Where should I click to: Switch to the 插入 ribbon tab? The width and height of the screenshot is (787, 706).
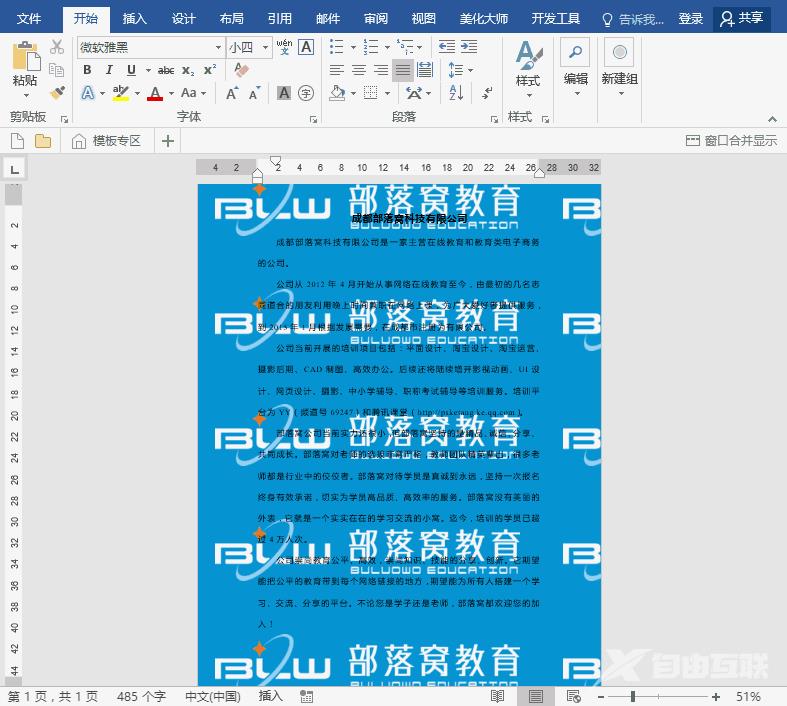[x=134, y=18]
